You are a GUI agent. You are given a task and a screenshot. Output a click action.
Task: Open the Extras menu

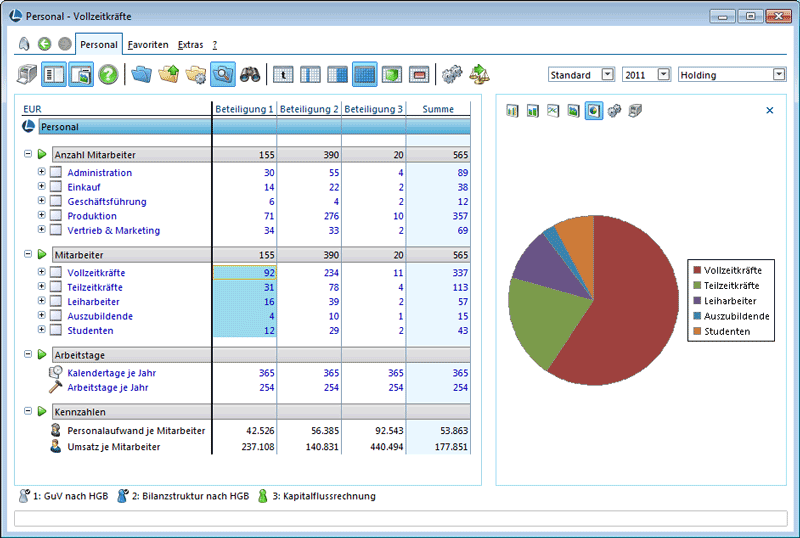click(x=190, y=45)
